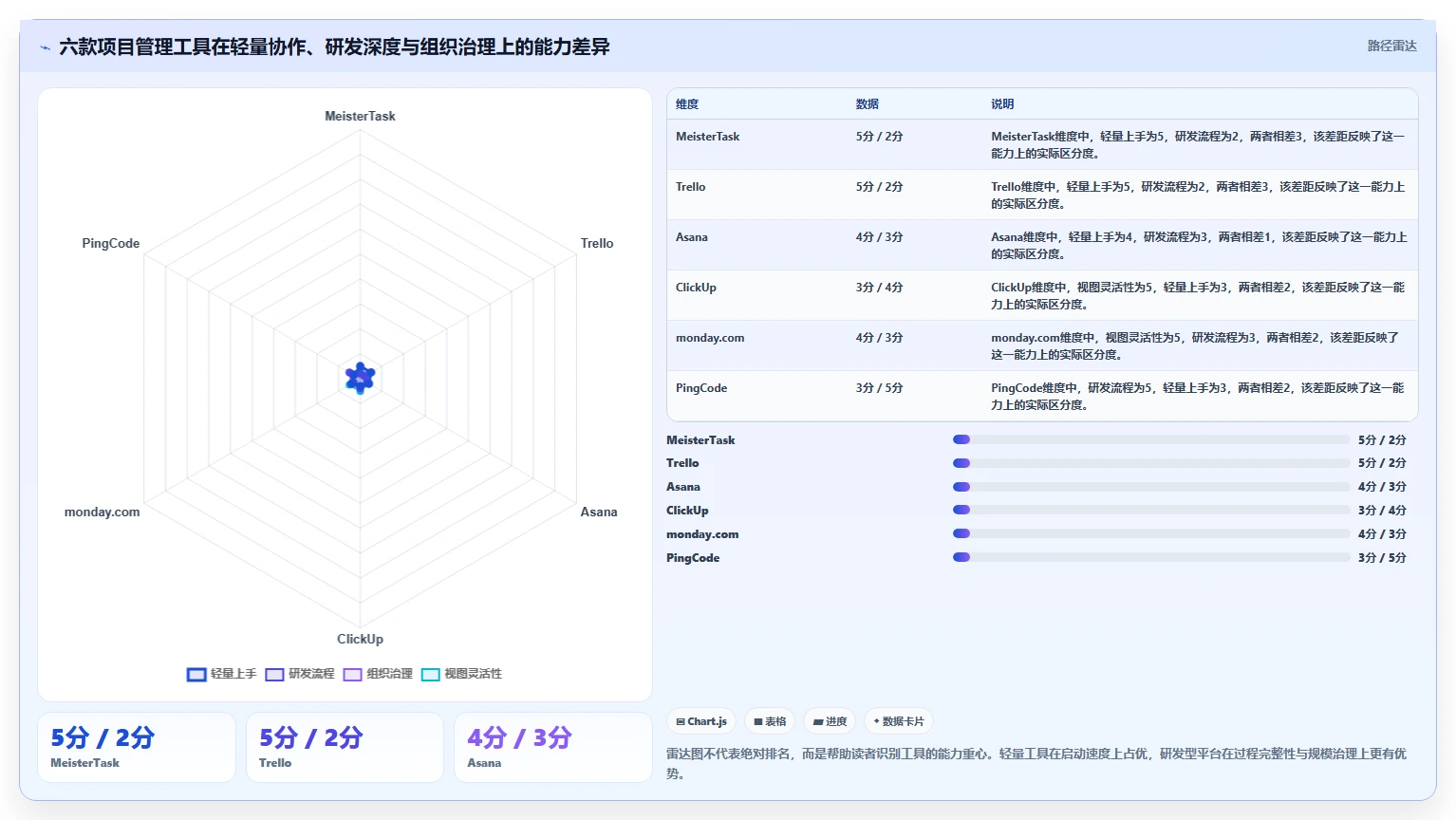
Task: Click the MeisterTask radar axis label
Action: [x=360, y=116]
